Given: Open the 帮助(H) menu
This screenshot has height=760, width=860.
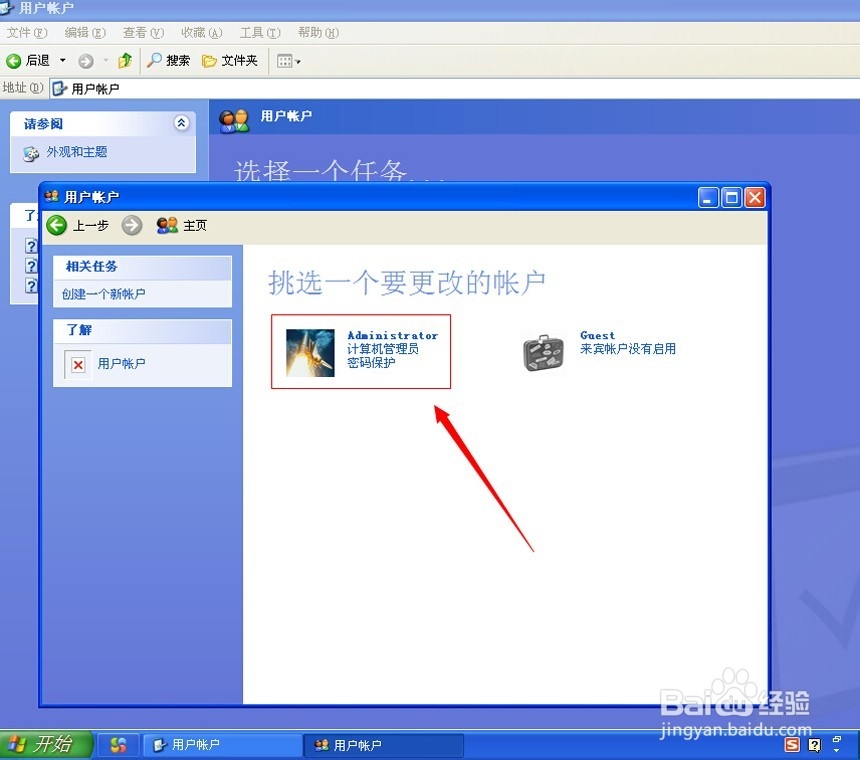Looking at the screenshot, I should coord(318,33).
